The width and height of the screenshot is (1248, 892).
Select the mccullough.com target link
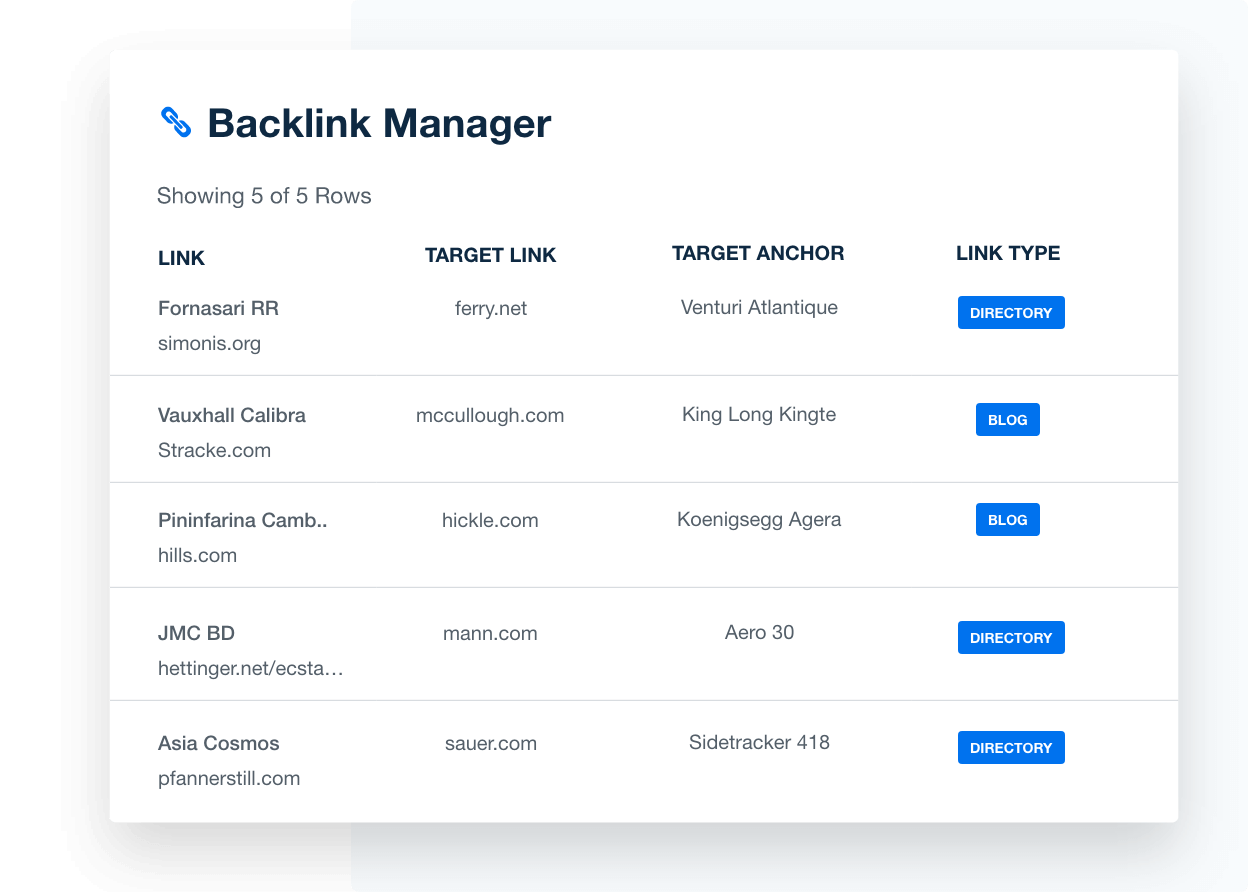[x=490, y=415]
